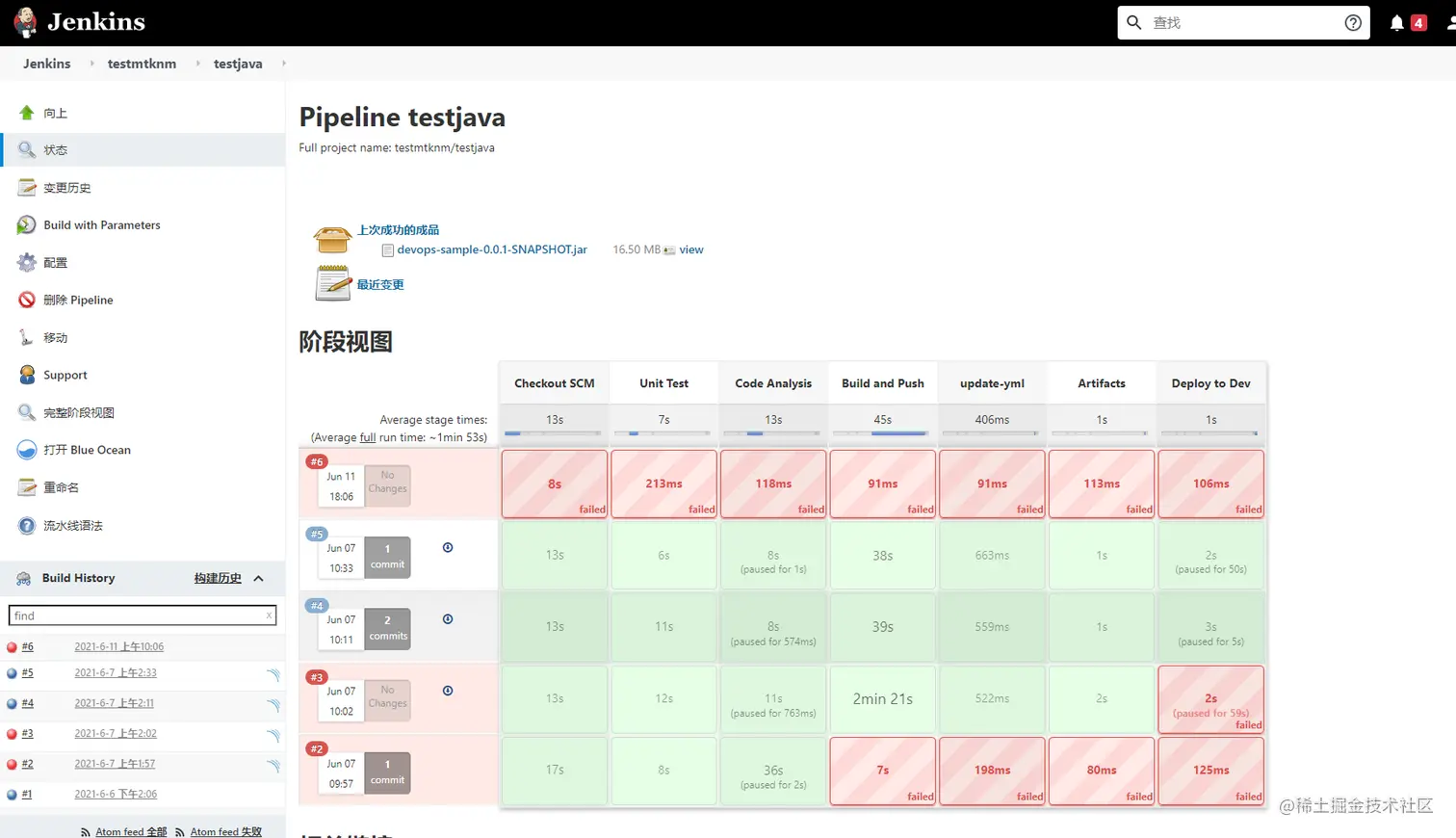
Task: Clear the find field with the x button
Action: [x=269, y=615]
